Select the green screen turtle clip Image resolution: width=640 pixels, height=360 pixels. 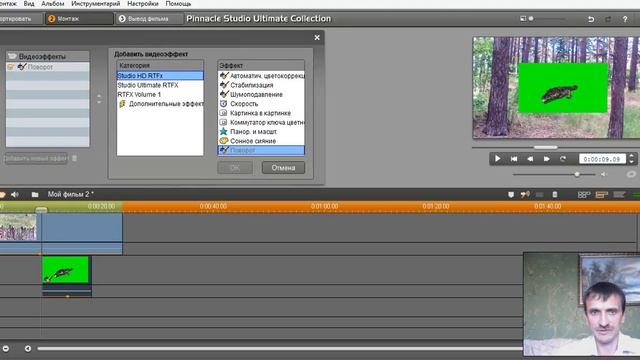click(66, 270)
